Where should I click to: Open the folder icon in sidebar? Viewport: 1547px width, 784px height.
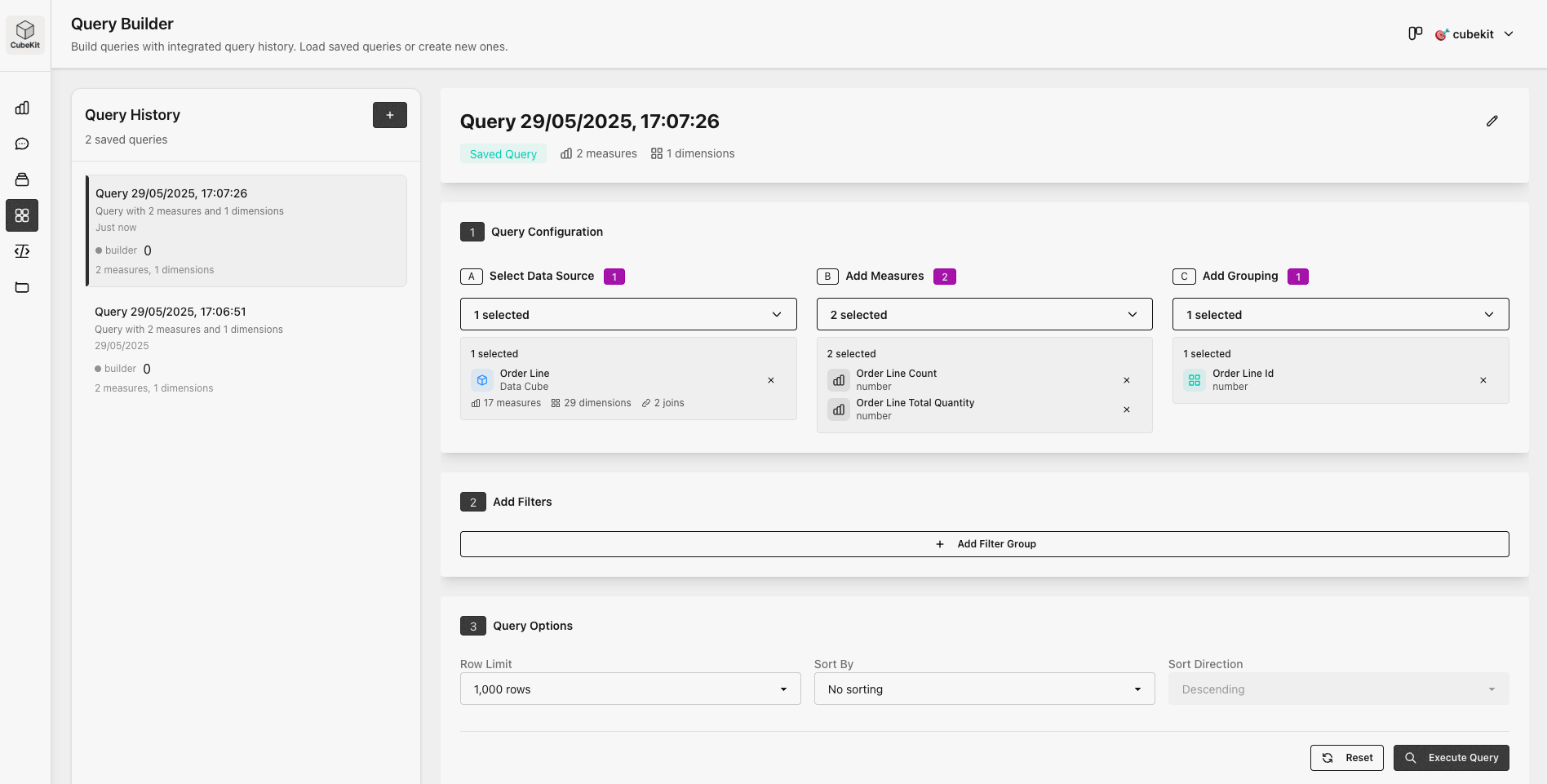point(22,287)
